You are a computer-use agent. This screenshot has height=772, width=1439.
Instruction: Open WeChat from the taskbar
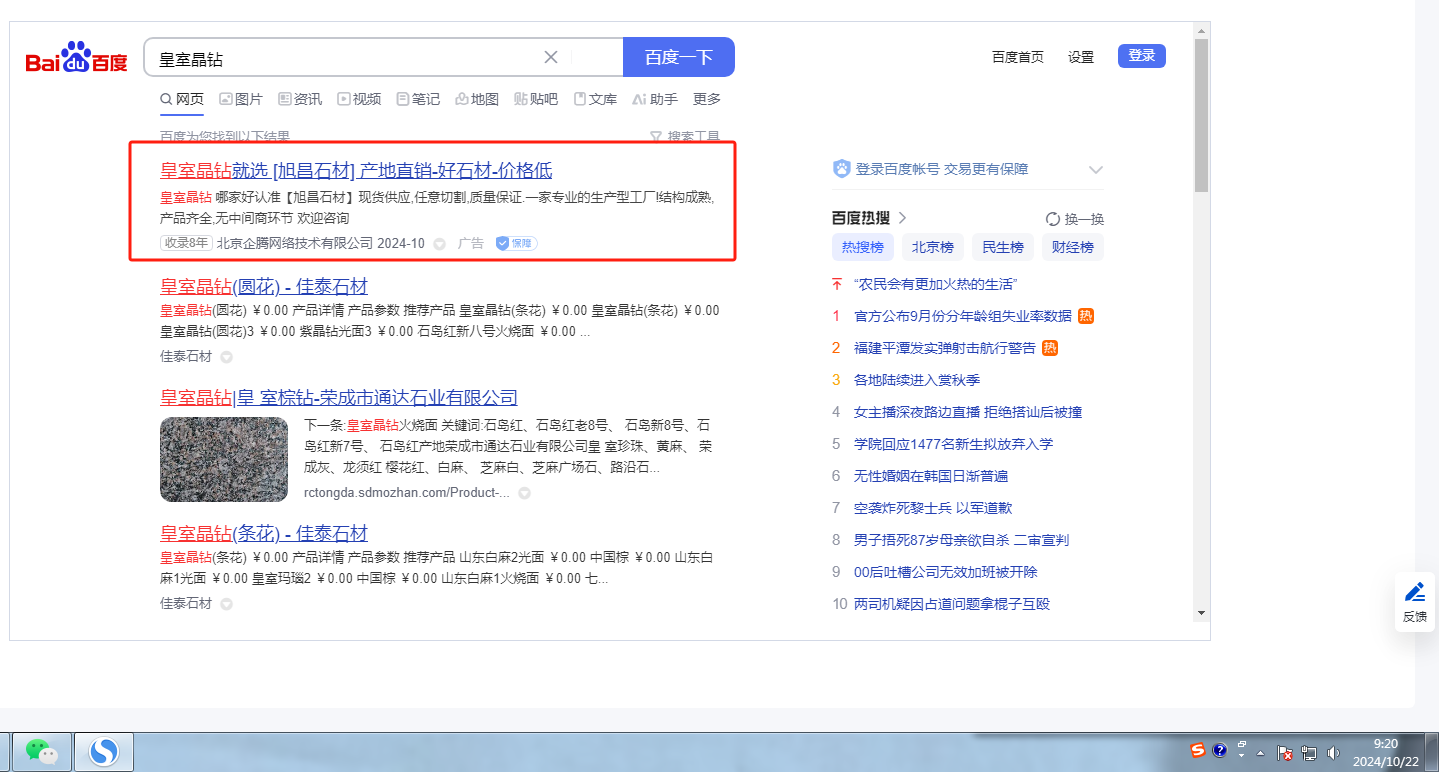point(41,751)
